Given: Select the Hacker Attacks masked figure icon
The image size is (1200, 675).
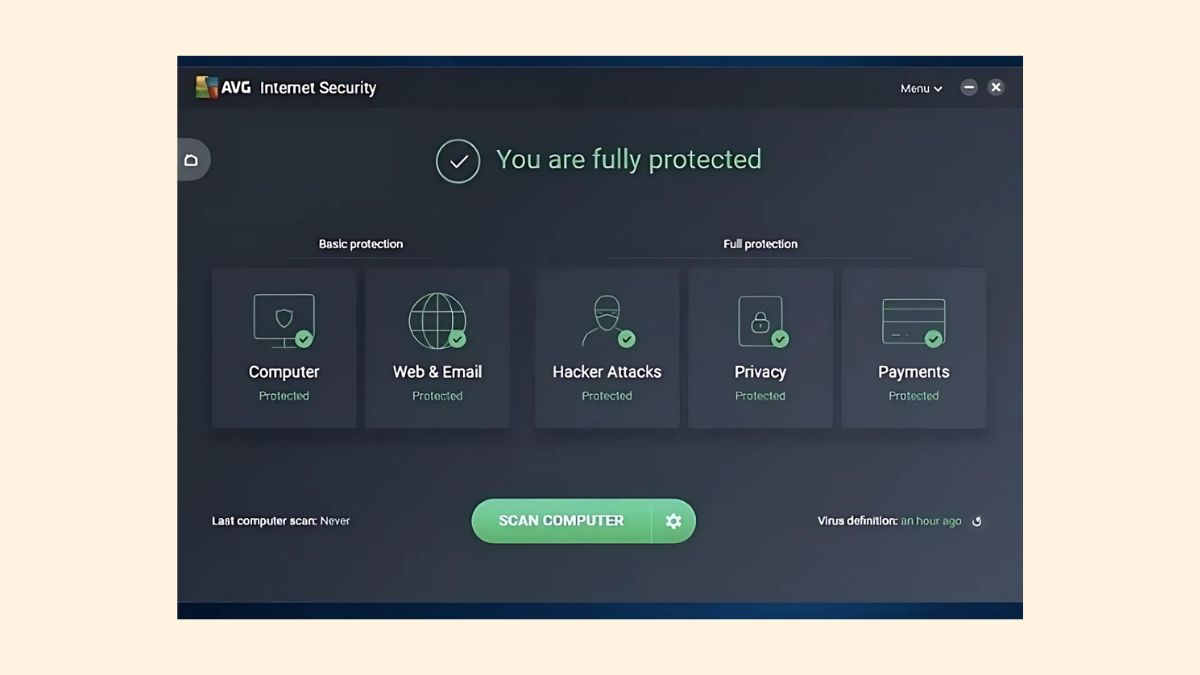Looking at the screenshot, I should coord(604,320).
